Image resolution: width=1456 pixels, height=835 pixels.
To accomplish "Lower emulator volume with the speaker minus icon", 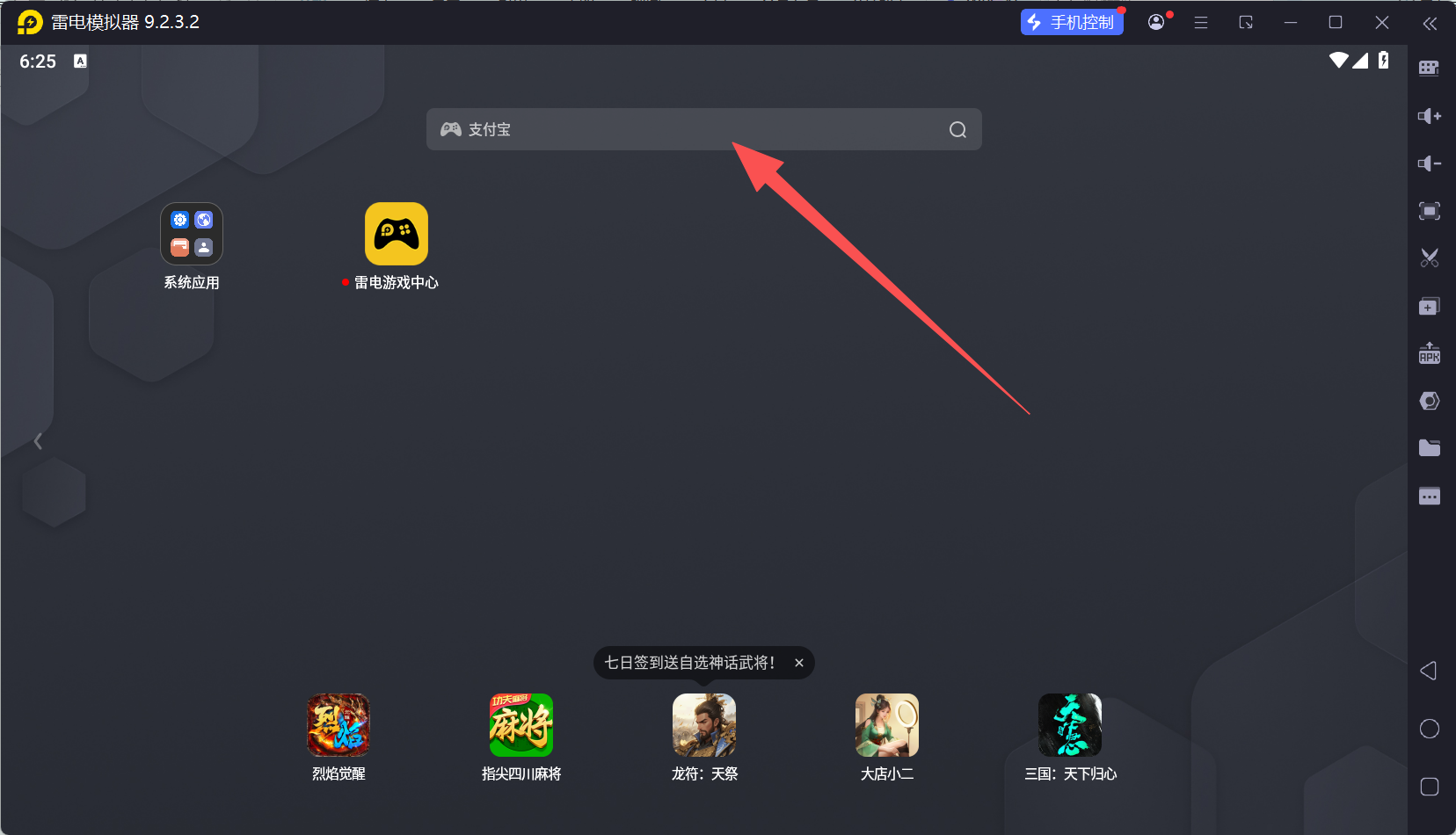I will (1429, 163).
